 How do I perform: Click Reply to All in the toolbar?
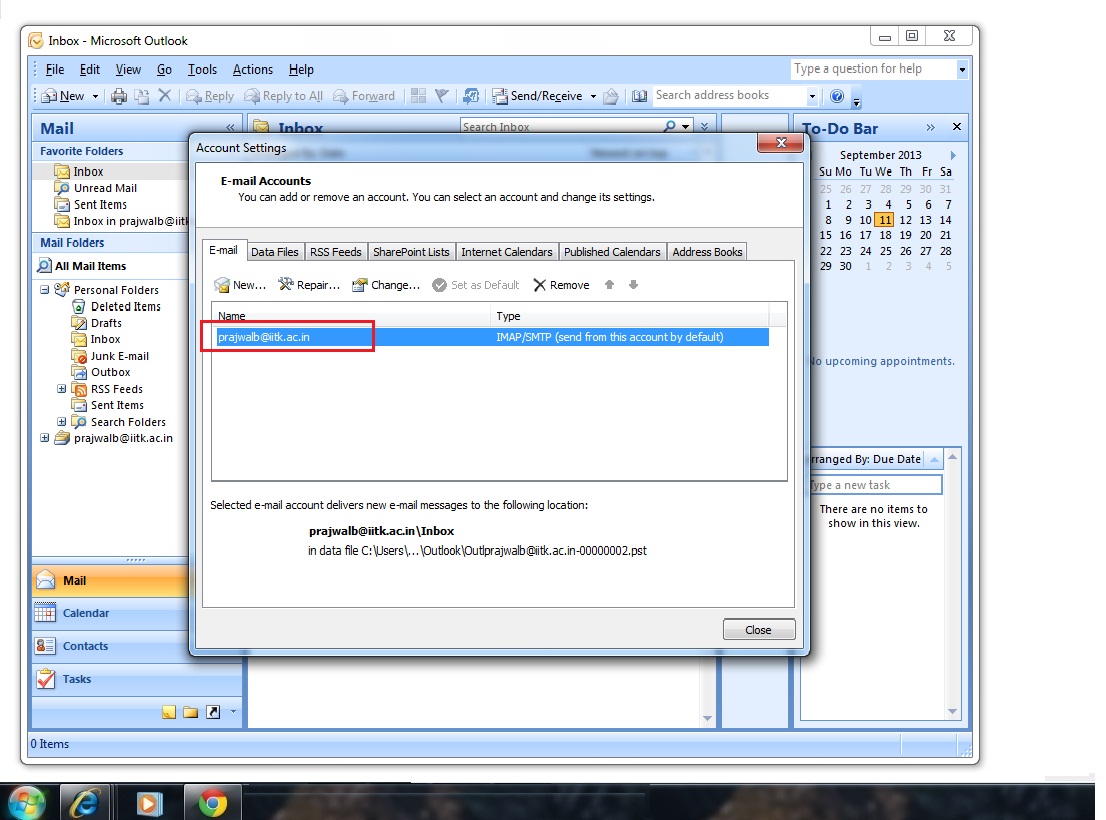[x=283, y=96]
